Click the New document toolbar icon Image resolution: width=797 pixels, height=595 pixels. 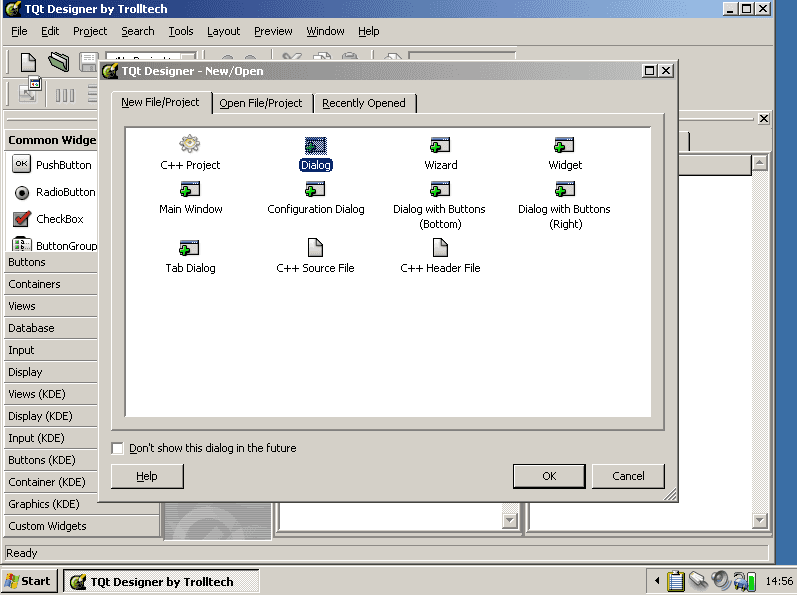click(28, 62)
